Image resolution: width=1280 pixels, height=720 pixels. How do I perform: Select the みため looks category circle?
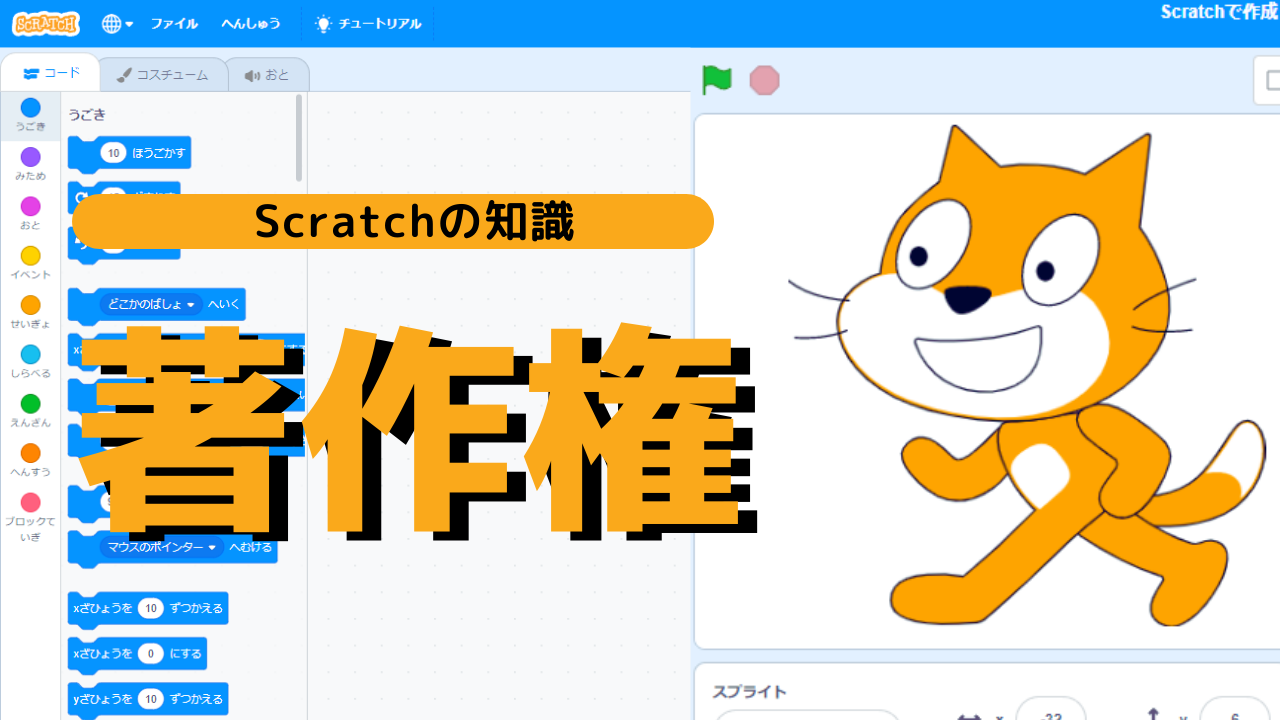tap(31, 157)
